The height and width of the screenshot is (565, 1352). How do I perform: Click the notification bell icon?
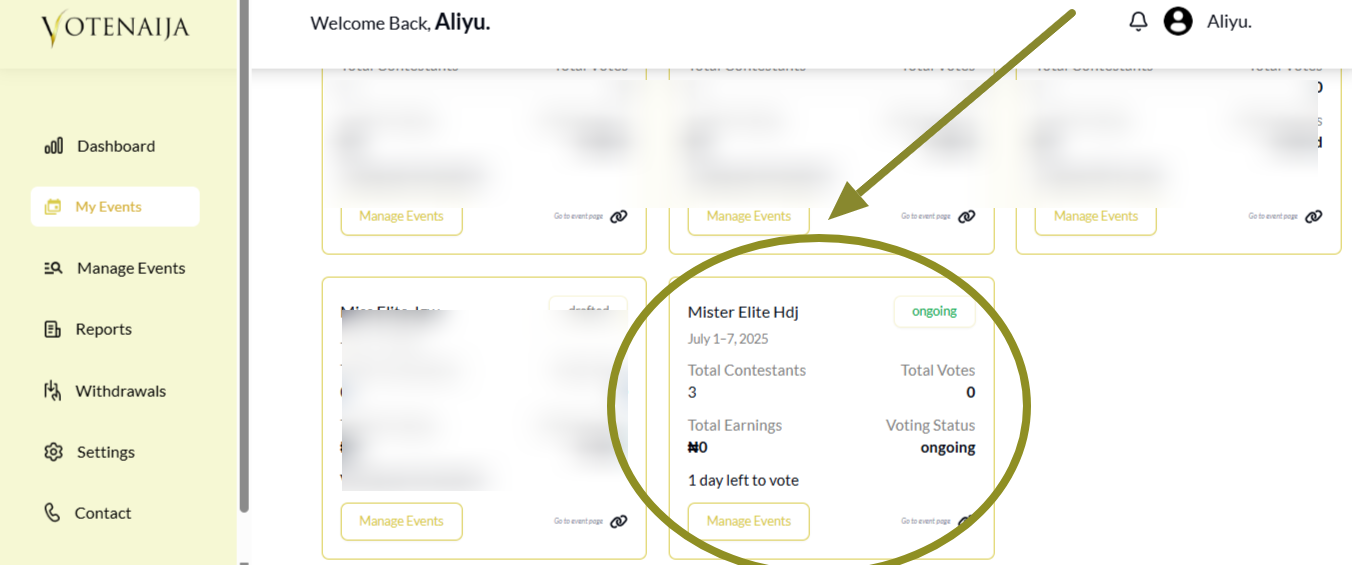pyautogui.click(x=1138, y=21)
